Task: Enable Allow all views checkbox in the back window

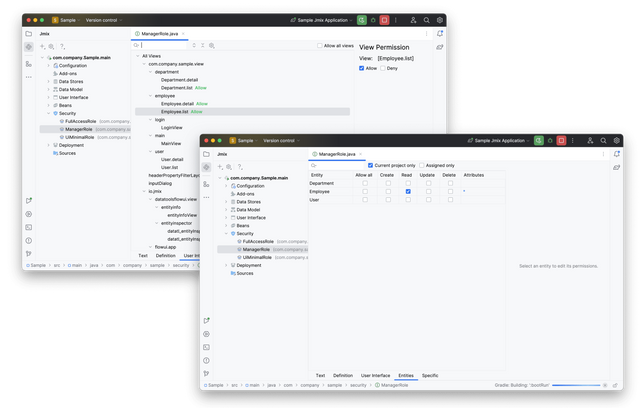Action: [x=320, y=46]
